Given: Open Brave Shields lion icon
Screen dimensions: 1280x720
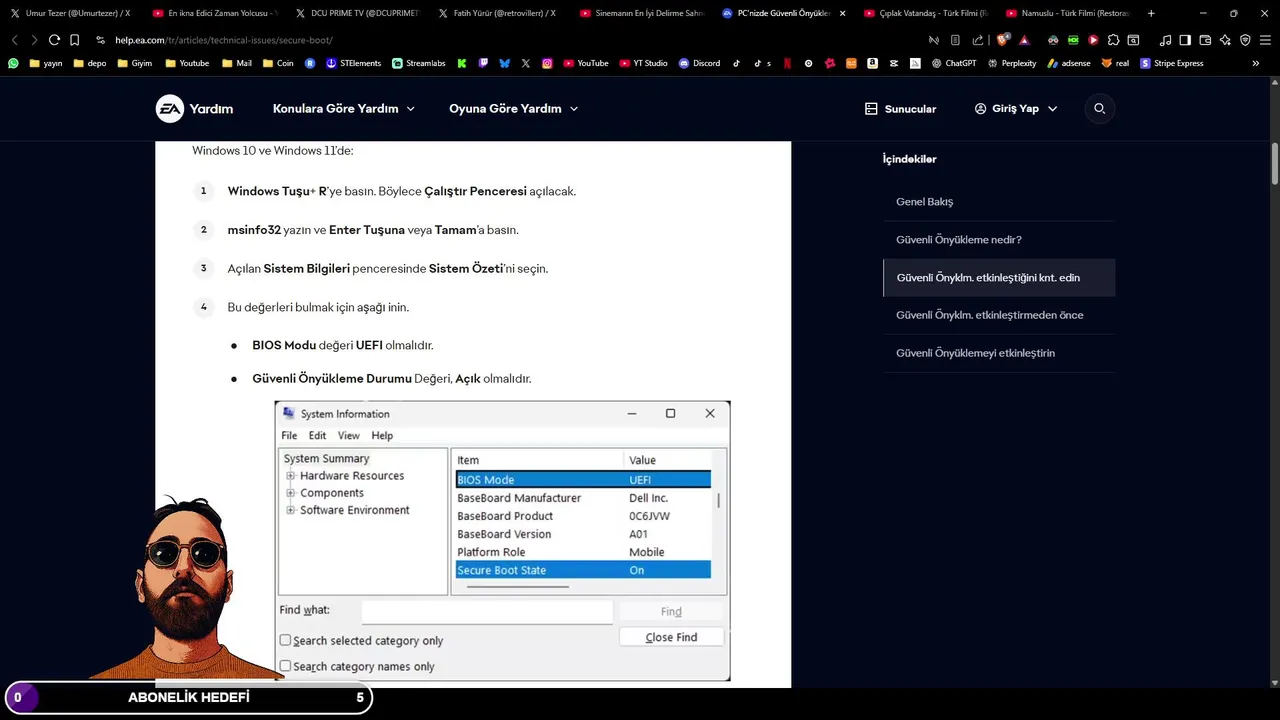Looking at the screenshot, I should pyautogui.click(x=1002, y=40).
